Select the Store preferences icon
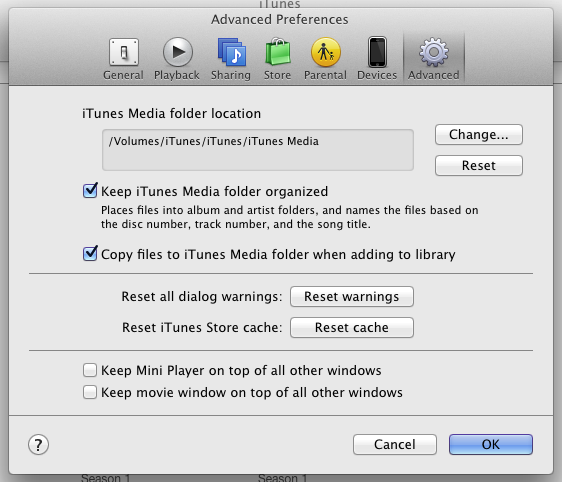 [277, 59]
